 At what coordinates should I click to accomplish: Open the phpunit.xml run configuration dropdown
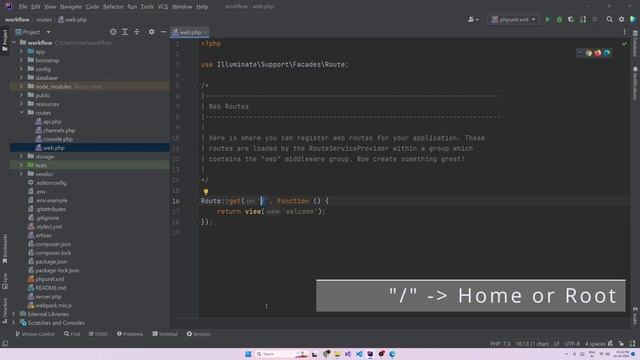click(x=513, y=19)
